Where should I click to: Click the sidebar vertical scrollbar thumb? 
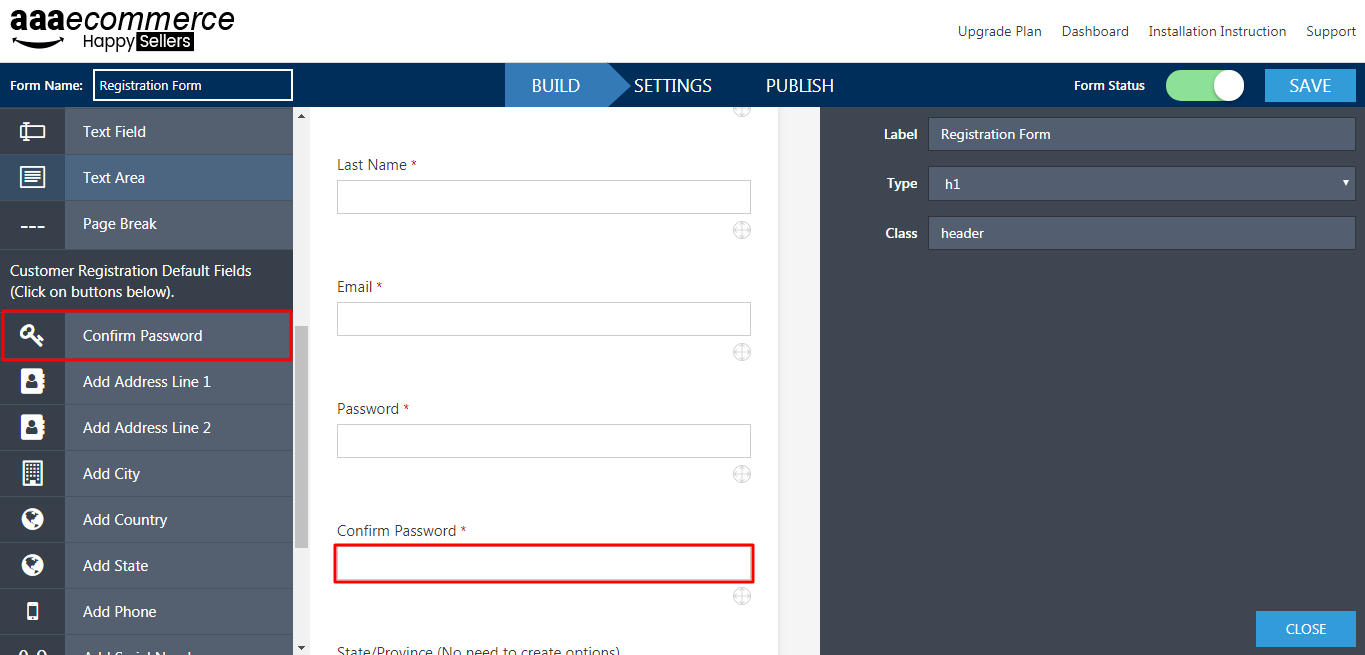click(x=302, y=436)
